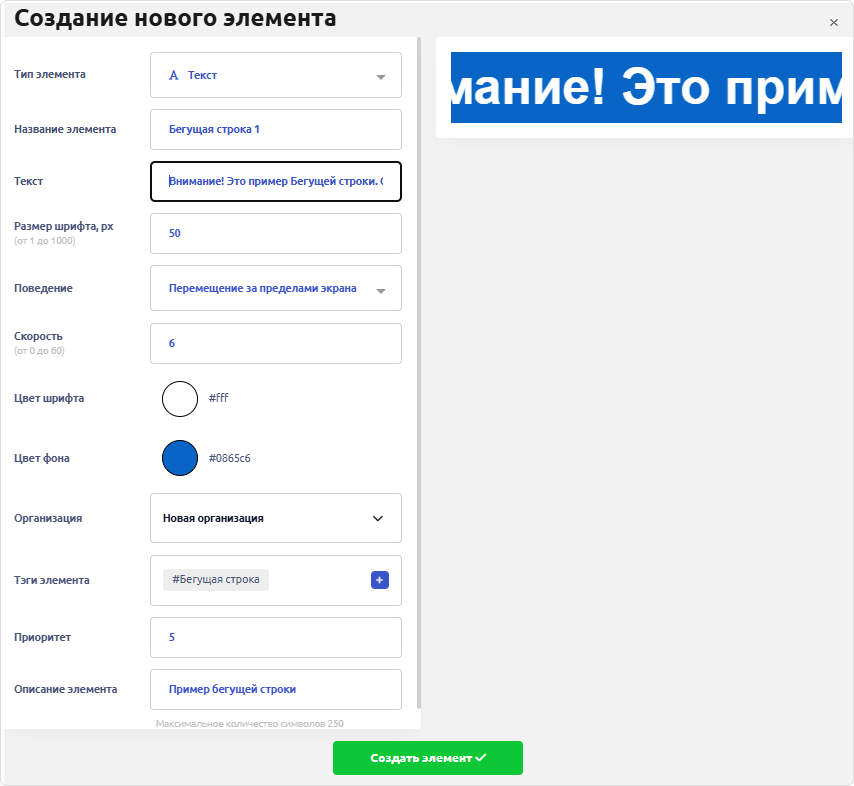The width and height of the screenshot is (854, 786).
Task: Click the "Текст" input containing "Внимание!"
Action: coord(275,181)
